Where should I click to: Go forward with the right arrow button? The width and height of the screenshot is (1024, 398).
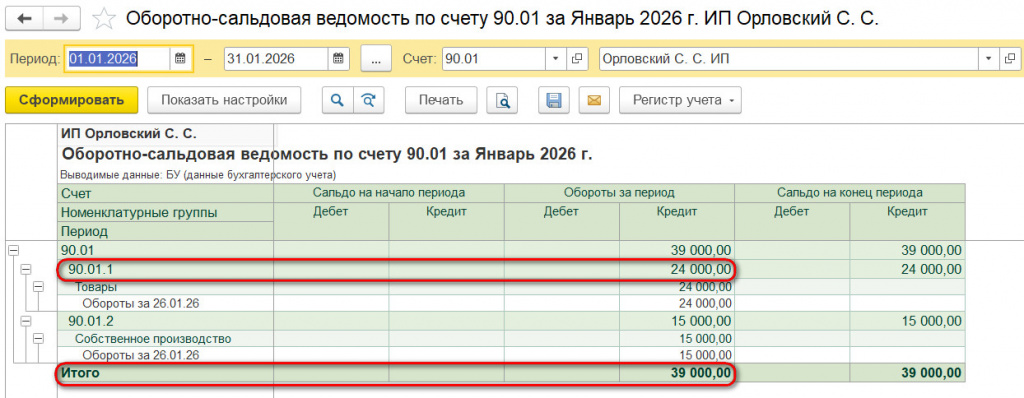tap(62, 19)
